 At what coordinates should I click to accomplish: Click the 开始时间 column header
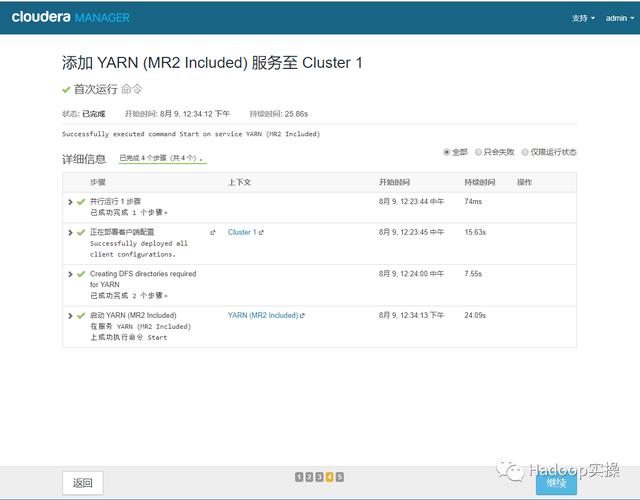point(394,182)
